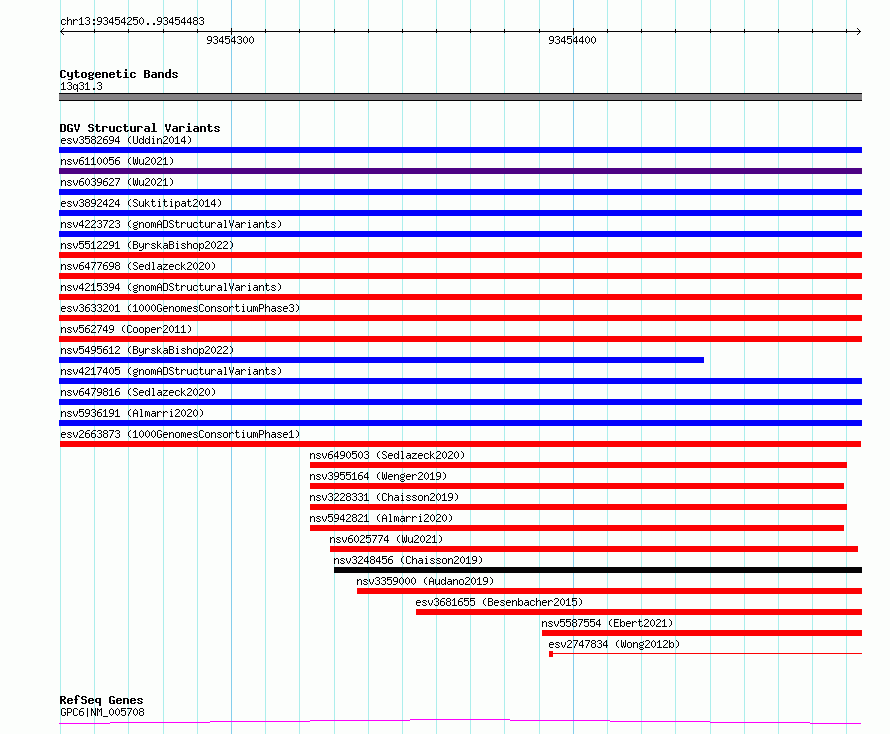Select blue bar under esv3582694 (Uddin2014)
The image size is (890, 734).
pos(460,150)
